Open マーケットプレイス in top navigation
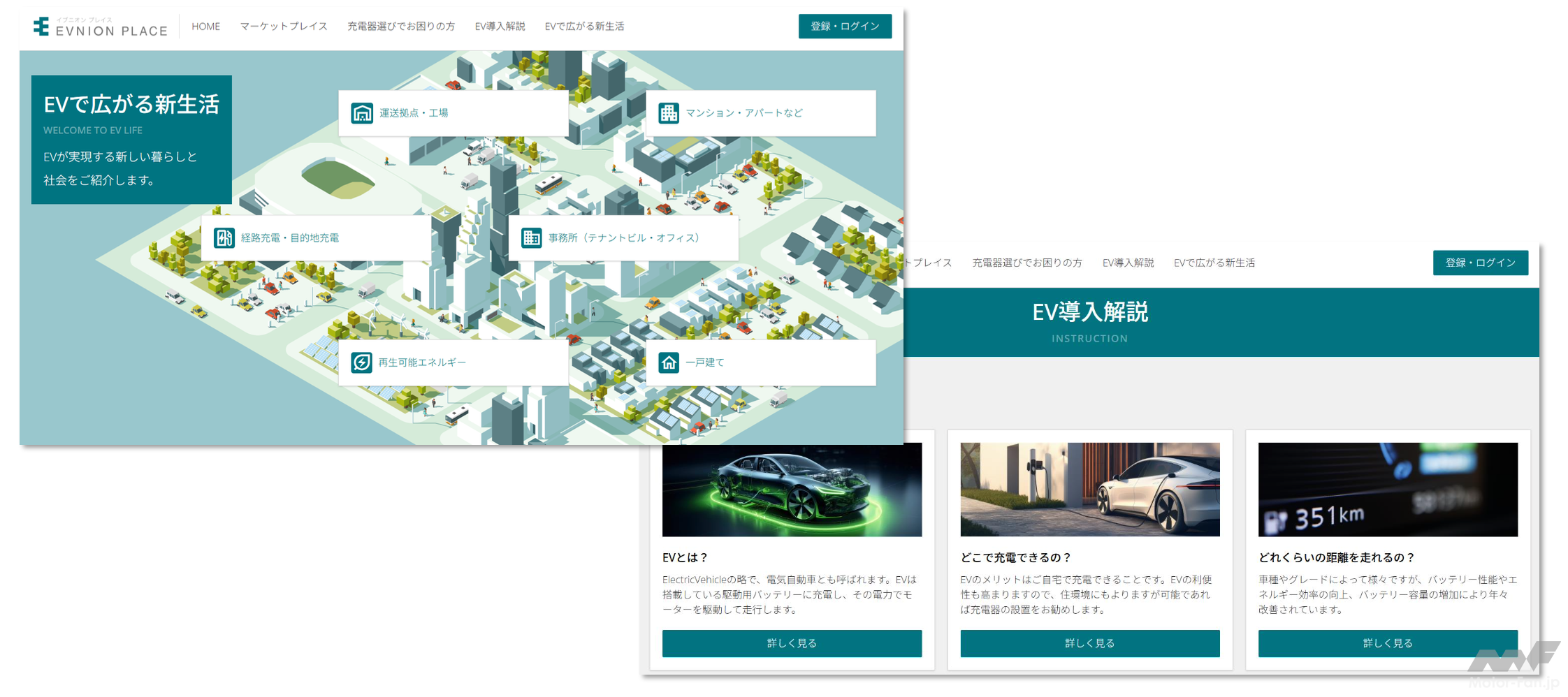The width and height of the screenshot is (1568, 697). 283,27
